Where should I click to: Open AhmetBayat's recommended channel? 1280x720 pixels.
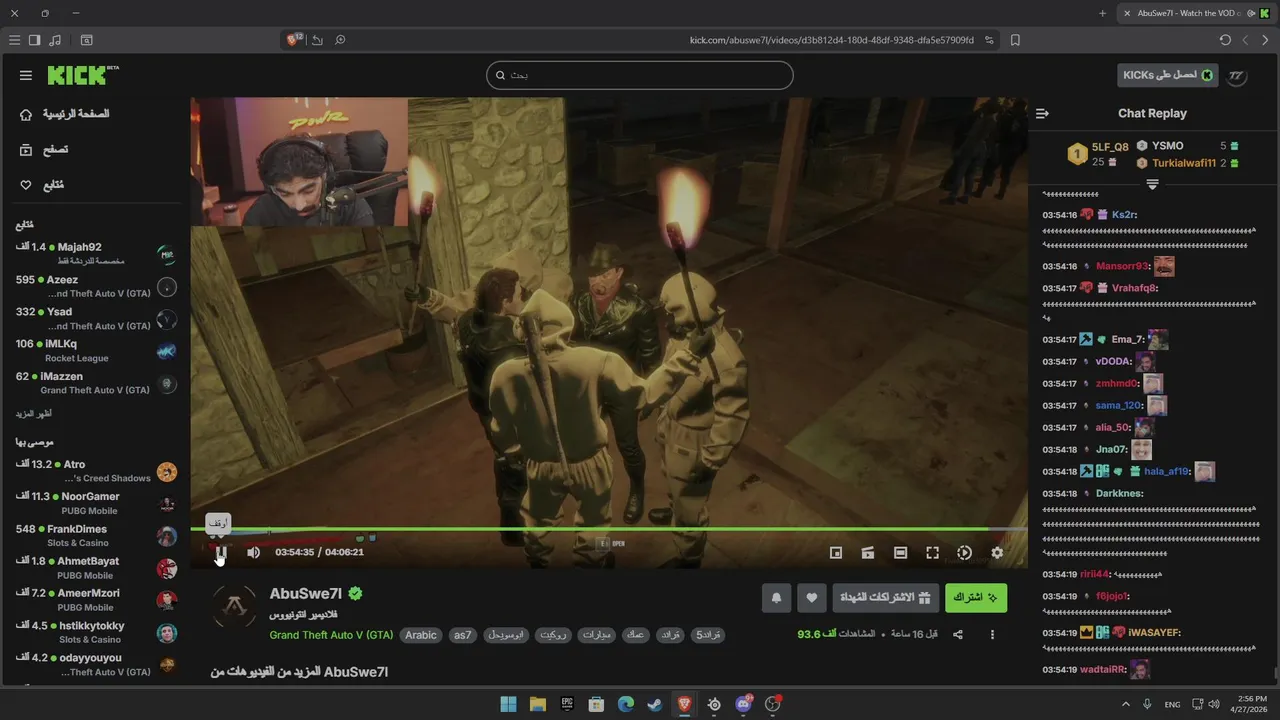coord(96,568)
